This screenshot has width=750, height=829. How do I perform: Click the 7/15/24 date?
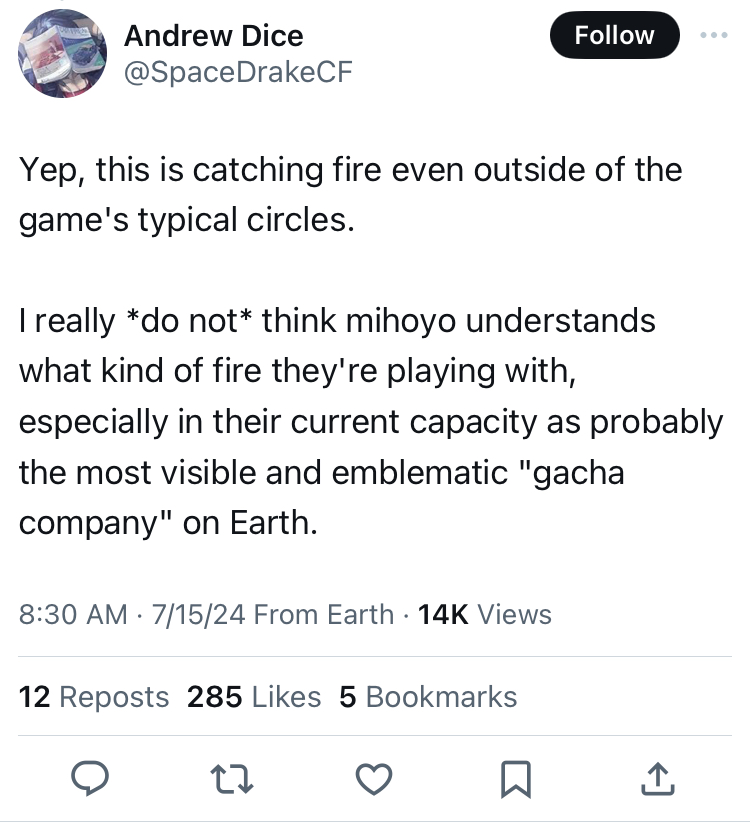tap(198, 613)
